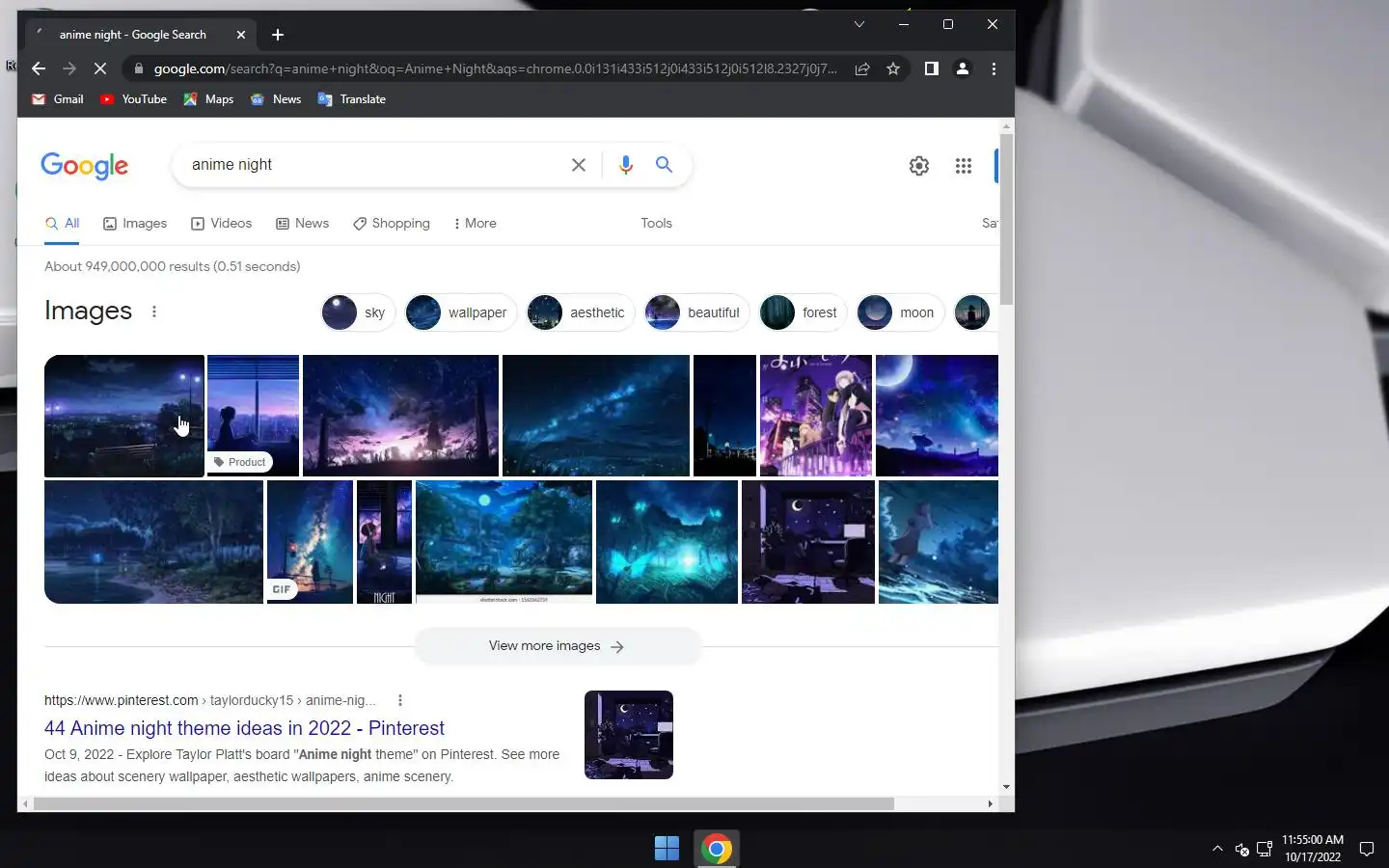
Task: Open Pinterest result preview thumbnail
Action: pyautogui.click(x=629, y=735)
